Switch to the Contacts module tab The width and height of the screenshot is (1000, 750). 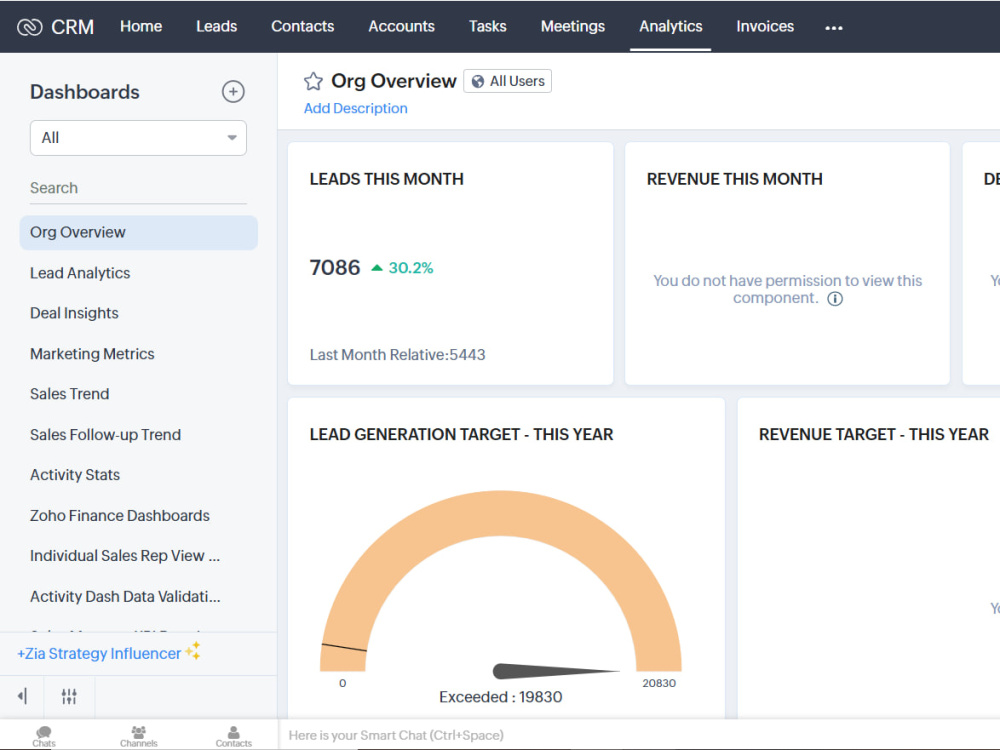click(x=303, y=26)
